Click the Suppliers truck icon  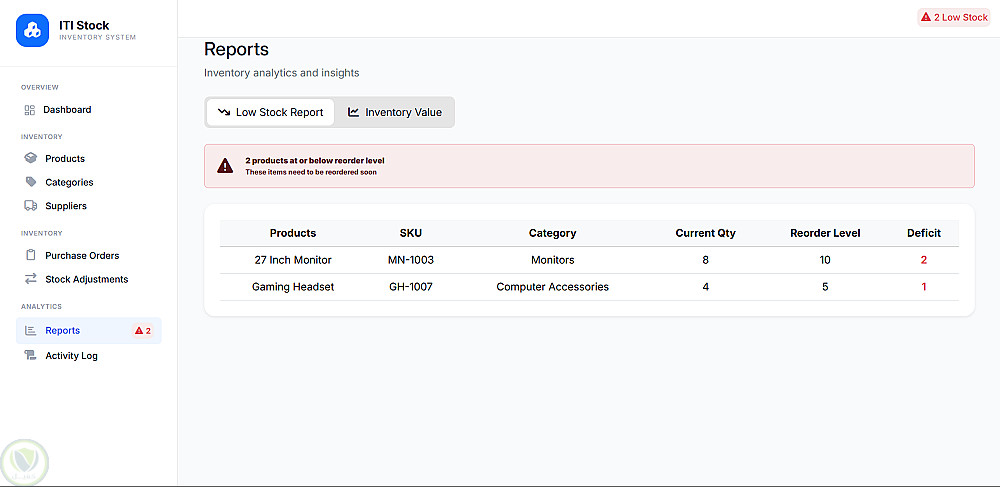(x=30, y=206)
